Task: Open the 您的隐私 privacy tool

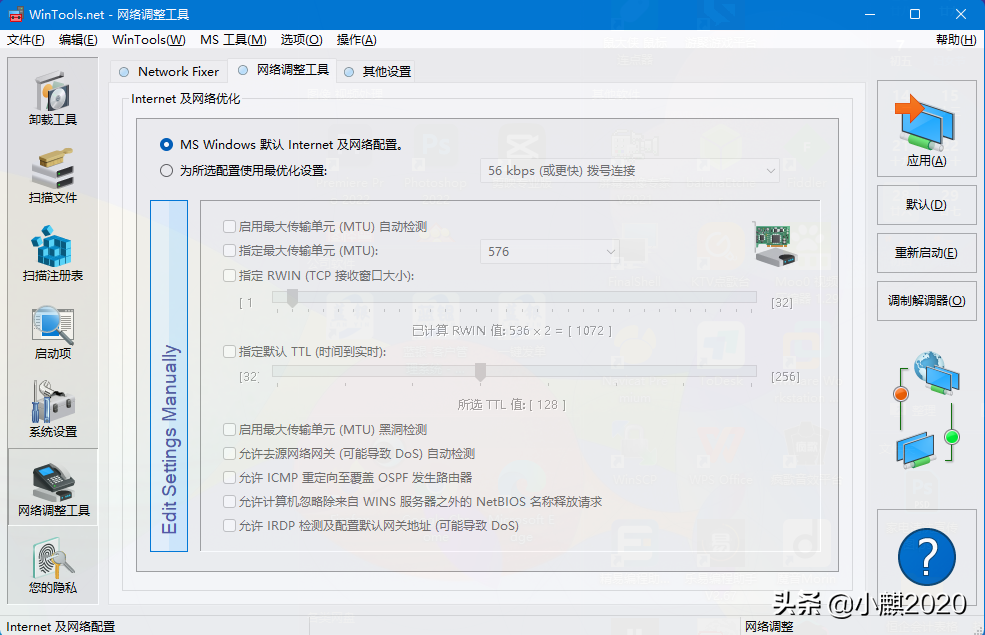Action: click(x=53, y=565)
